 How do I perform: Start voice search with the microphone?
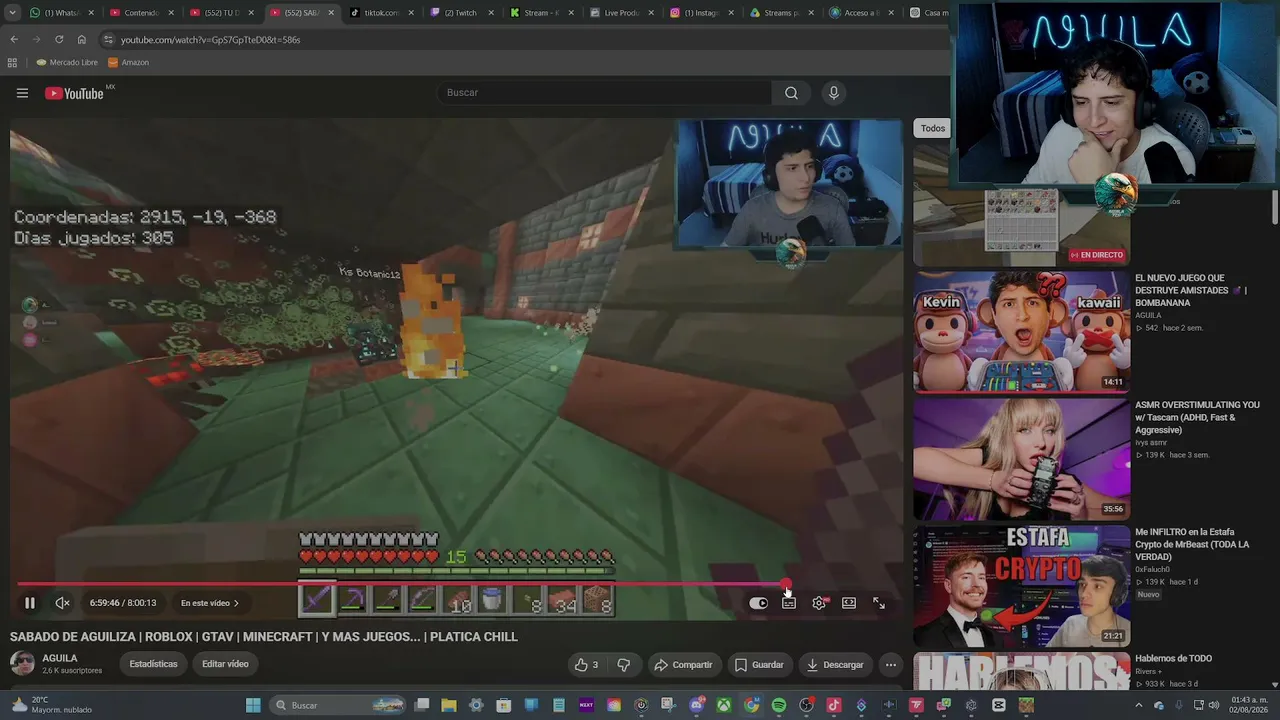click(834, 93)
